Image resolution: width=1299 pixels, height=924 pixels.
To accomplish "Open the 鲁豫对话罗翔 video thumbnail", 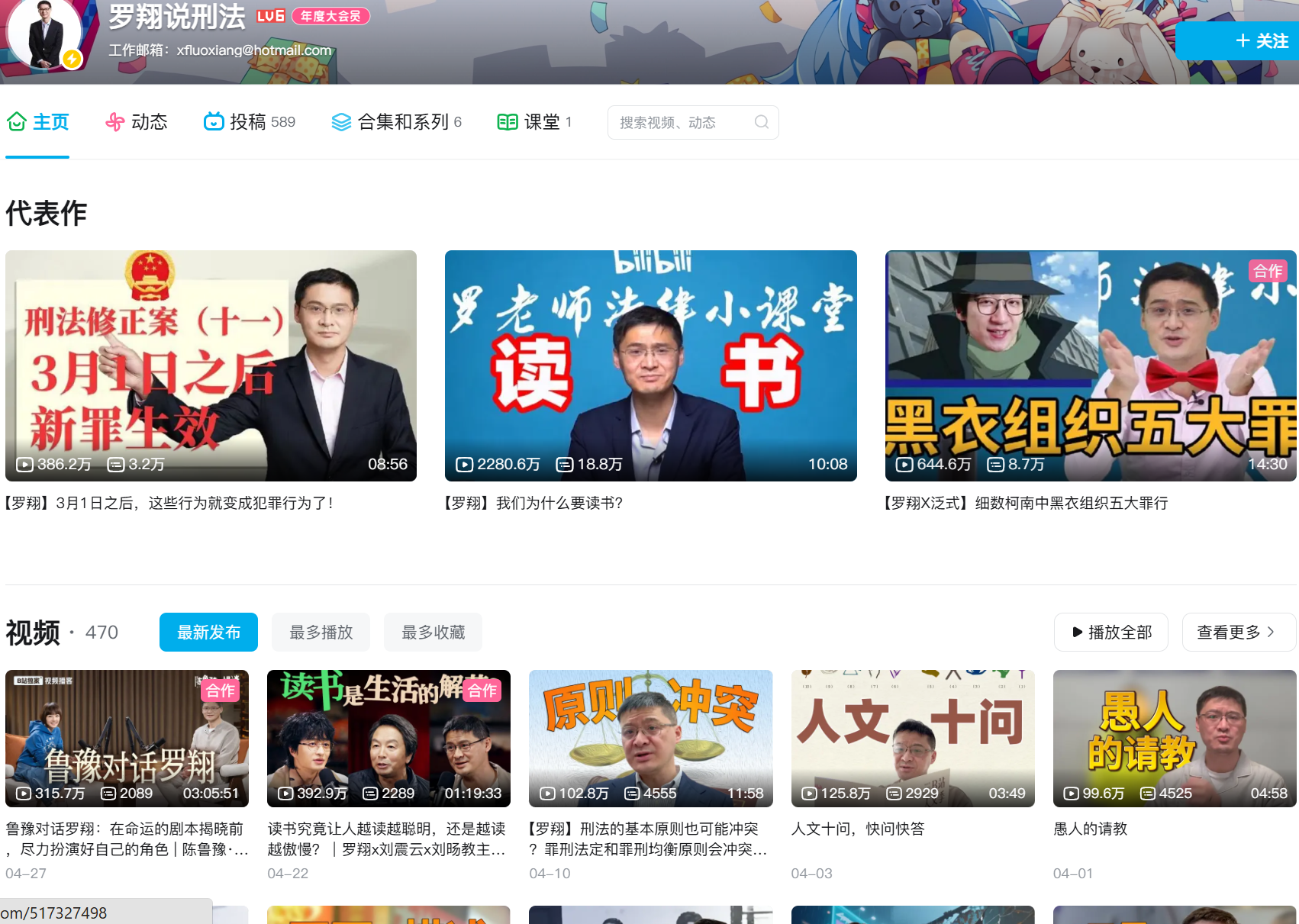I will [127, 739].
